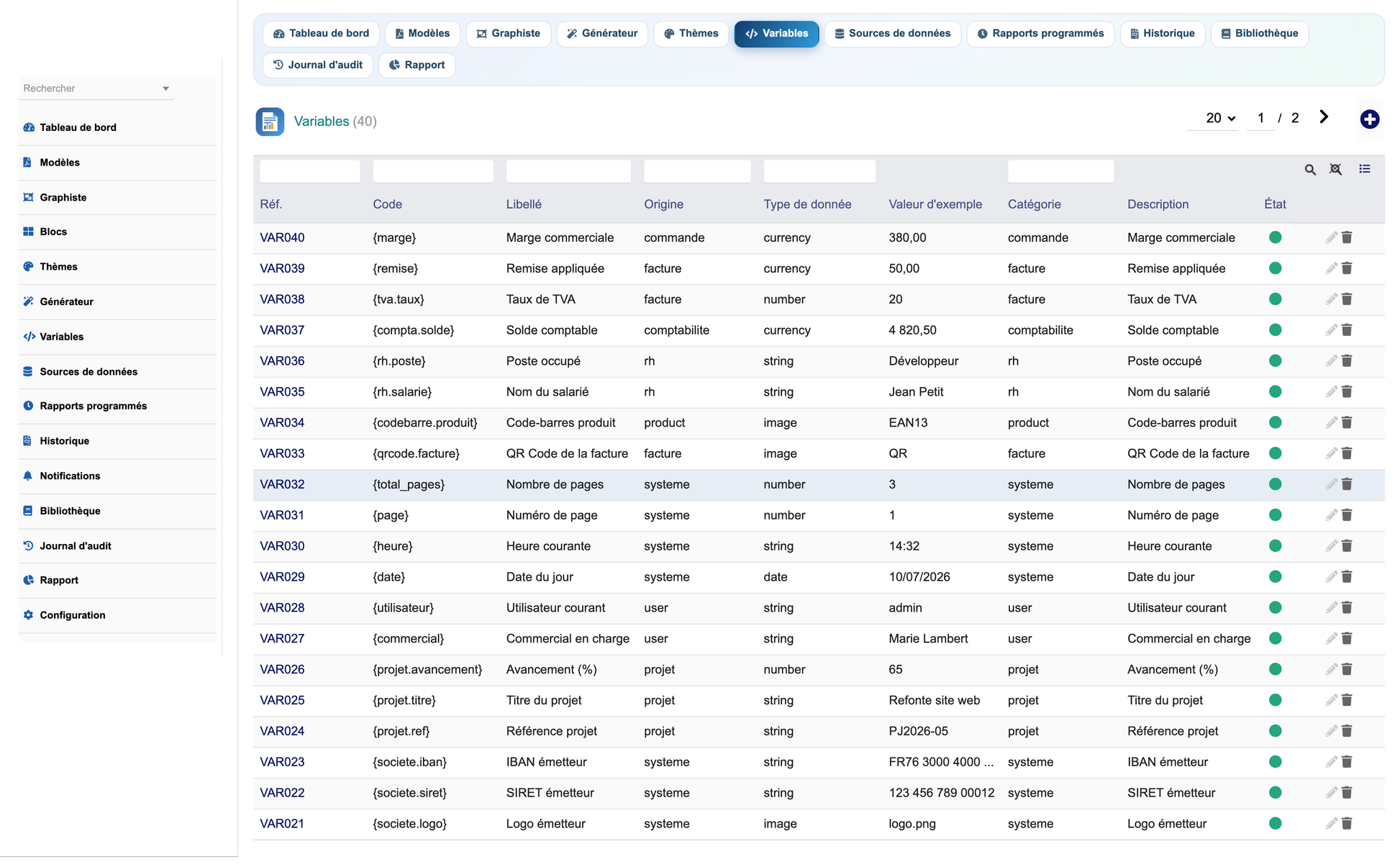The height and width of the screenshot is (867, 1400).
Task: Go to next page with the arrow
Action: [1324, 117]
